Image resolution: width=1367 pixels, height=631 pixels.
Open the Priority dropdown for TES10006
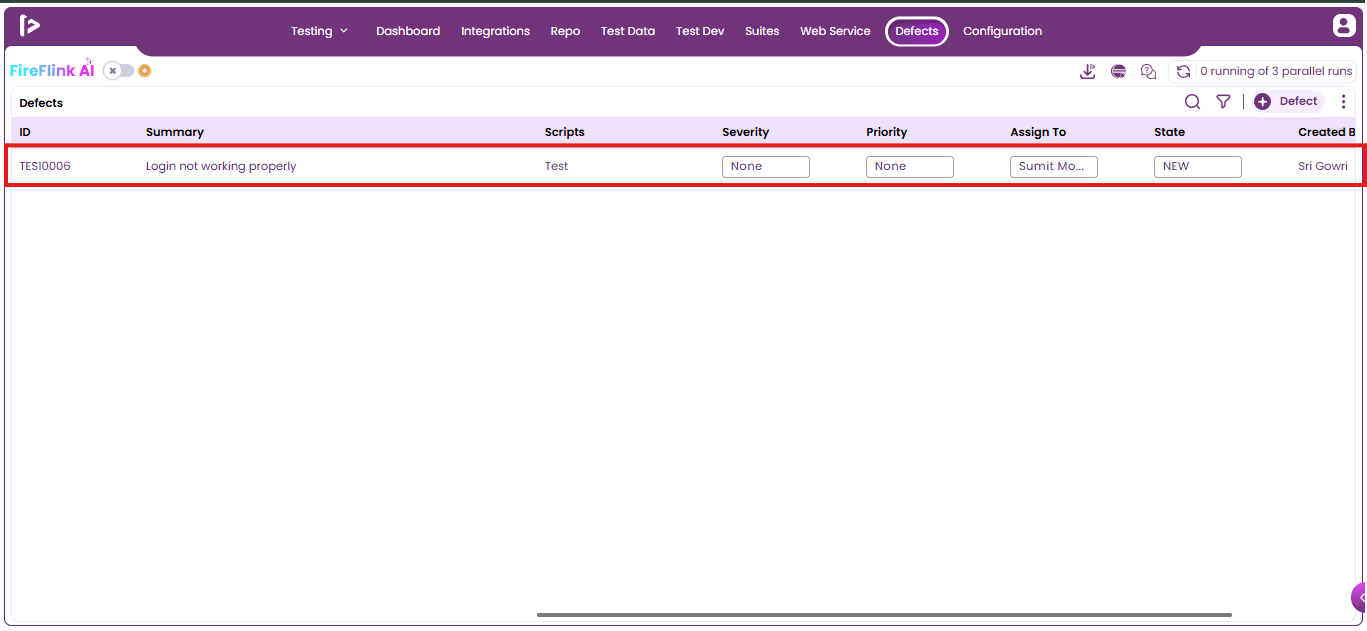[x=910, y=167]
